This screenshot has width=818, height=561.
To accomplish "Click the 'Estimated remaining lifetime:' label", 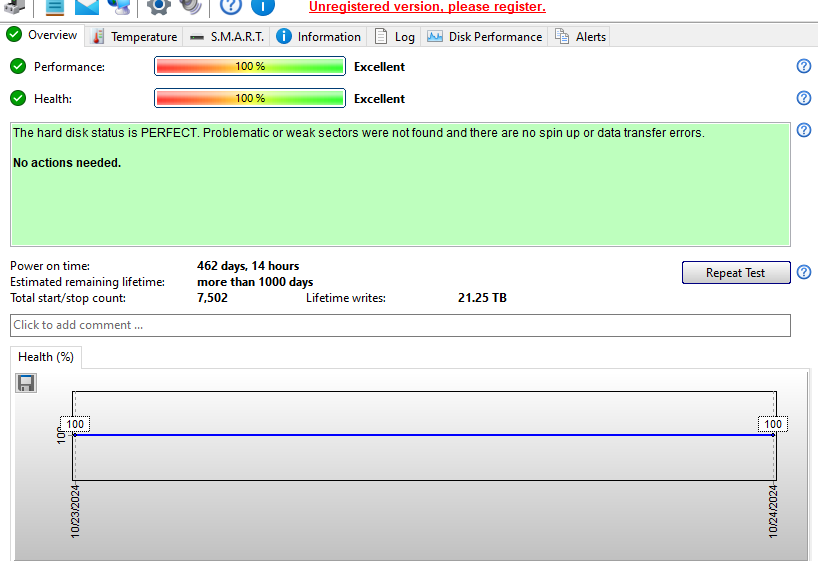I will click(x=88, y=282).
